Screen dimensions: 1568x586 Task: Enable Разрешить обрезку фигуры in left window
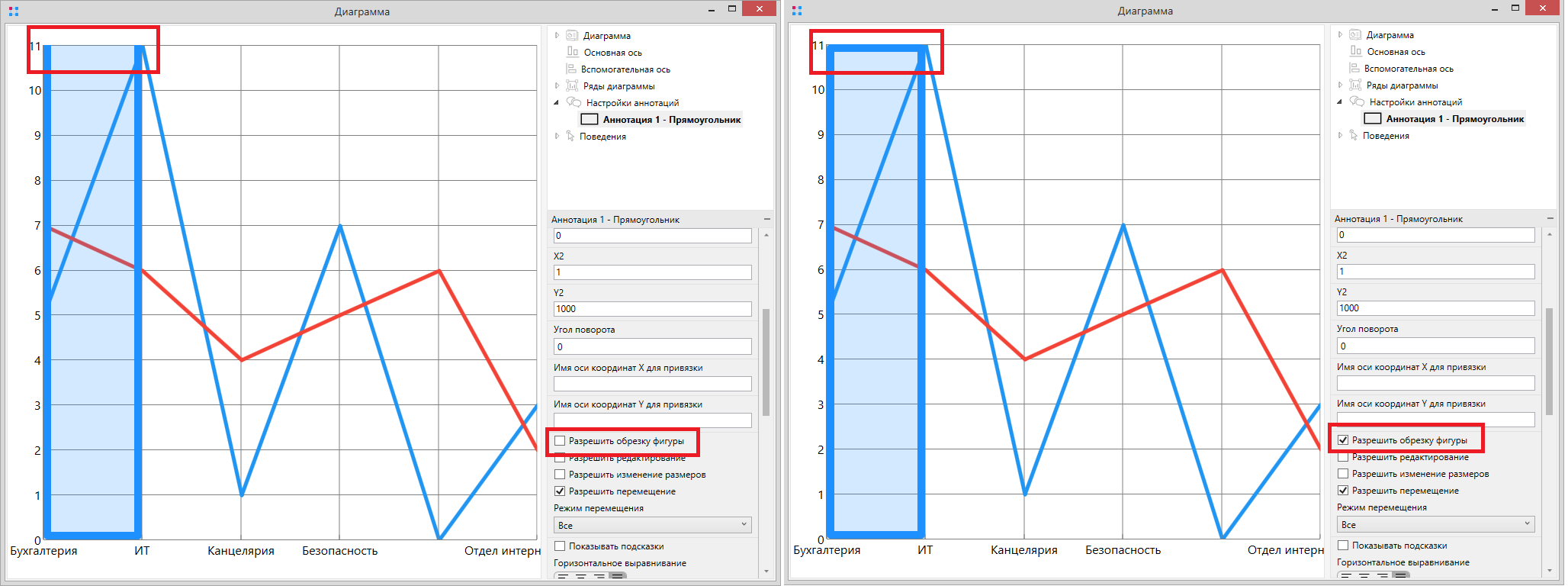click(x=560, y=441)
